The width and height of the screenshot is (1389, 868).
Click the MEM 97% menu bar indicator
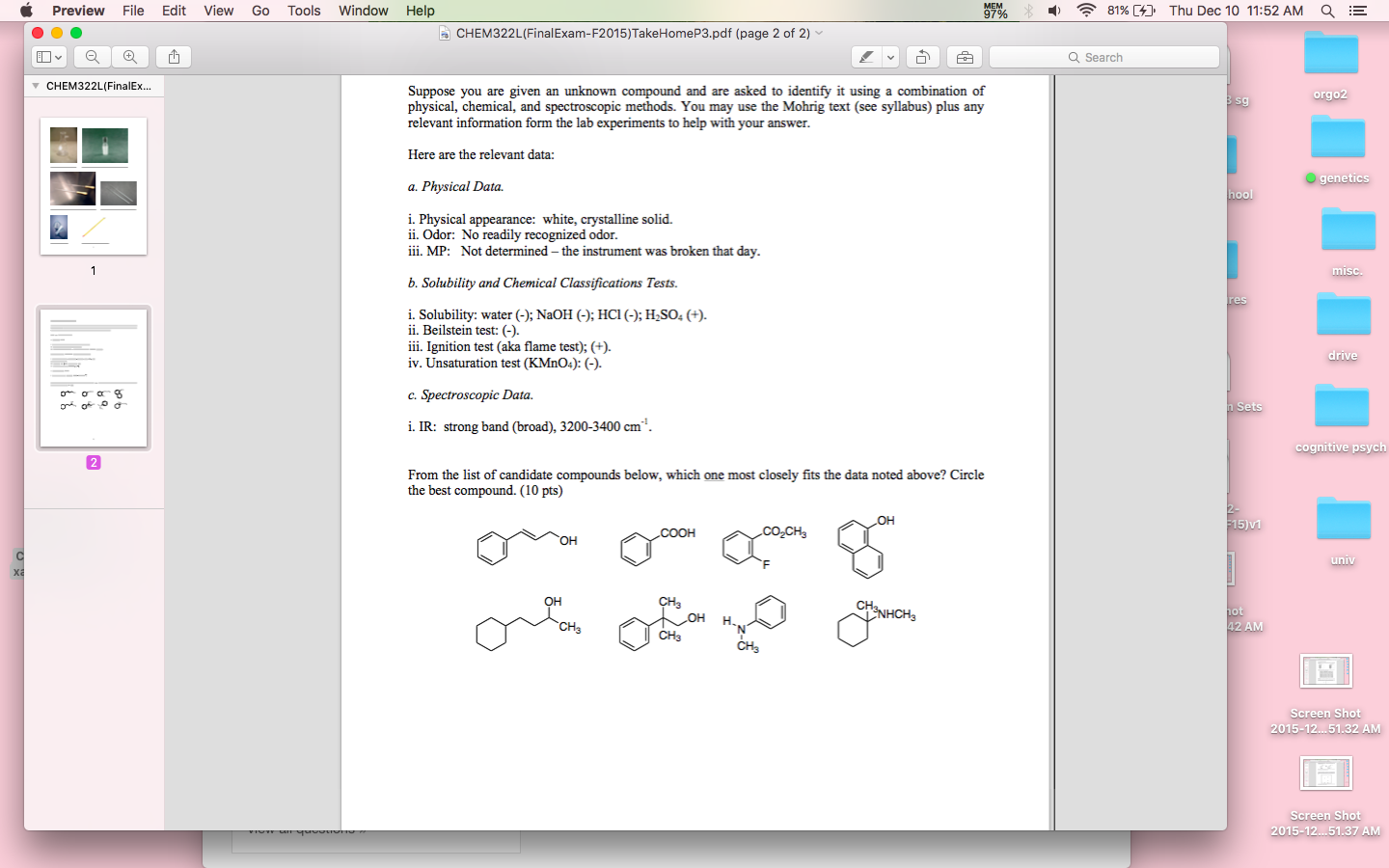(x=994, y=11)
